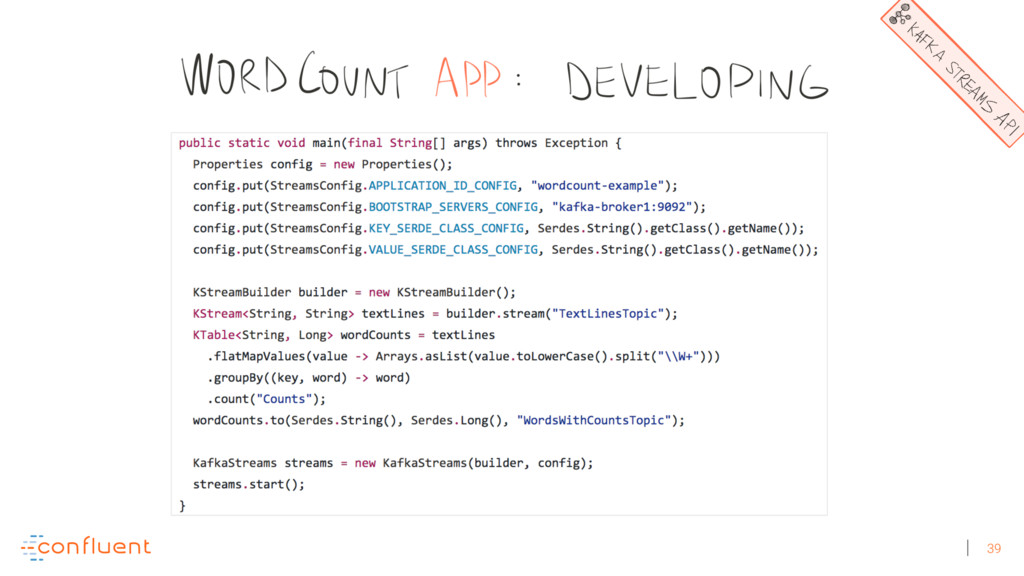Click the handwritten word "DEVELOPING" in title
This screenshot has height=576, width=1024.
tap(697, 82)
